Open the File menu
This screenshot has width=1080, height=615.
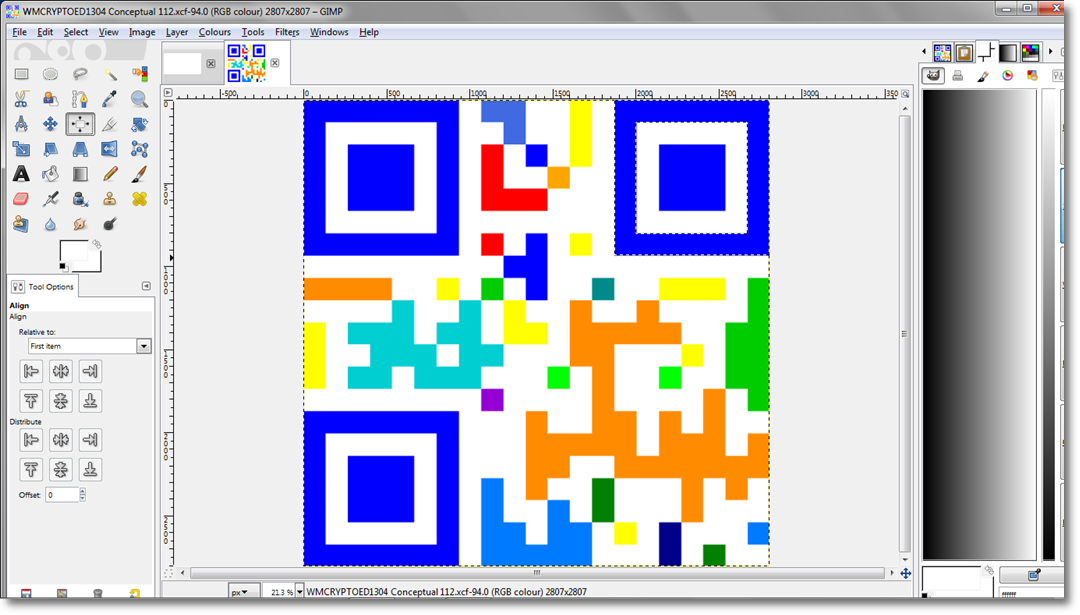(x=19, y=32)
